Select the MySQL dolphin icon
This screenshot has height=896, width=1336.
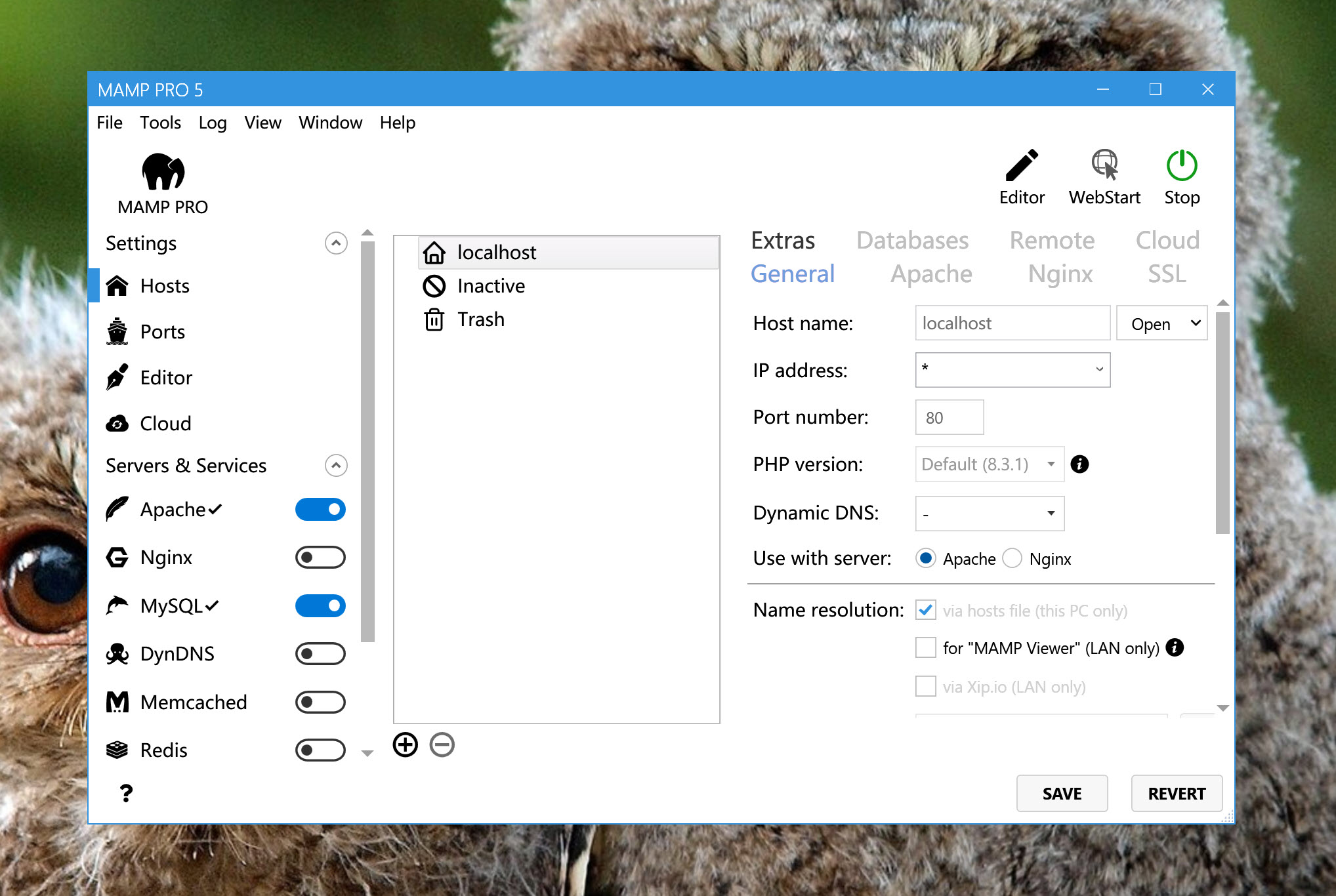coord(117,605)
